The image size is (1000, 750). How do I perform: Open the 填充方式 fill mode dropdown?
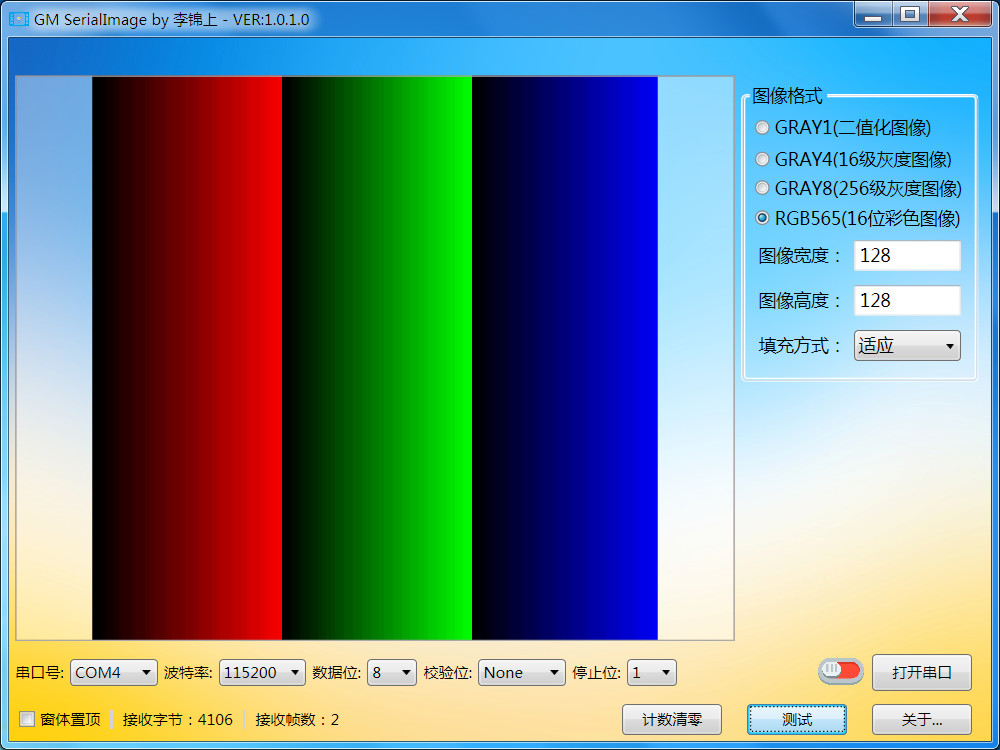click(x=905, y=345)
